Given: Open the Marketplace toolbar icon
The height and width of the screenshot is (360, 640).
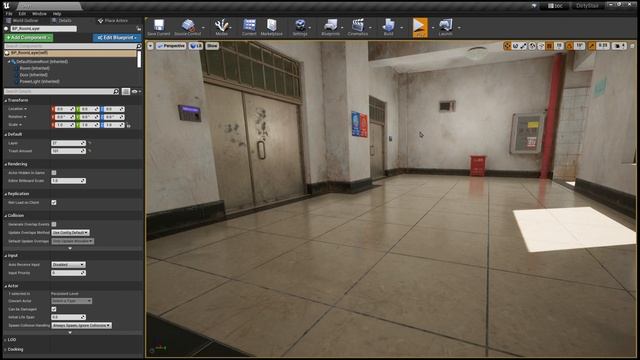Looking at the screenshot, I should click(271, 25).
